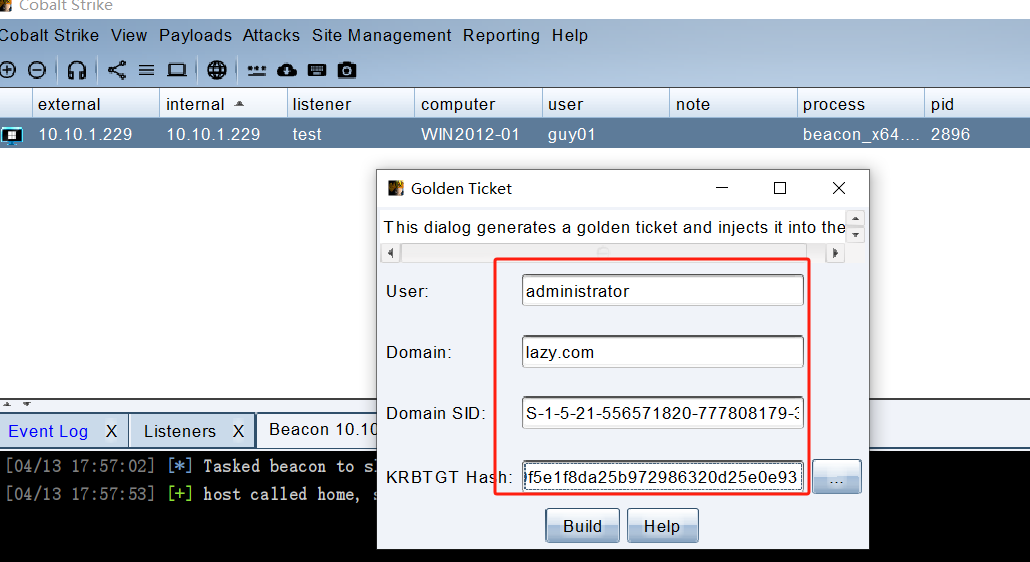Image resolution: width=1030 pixels, height=562 pixels.
Task: Open downloads via the cloud download icon
Action: click(287, 70)
